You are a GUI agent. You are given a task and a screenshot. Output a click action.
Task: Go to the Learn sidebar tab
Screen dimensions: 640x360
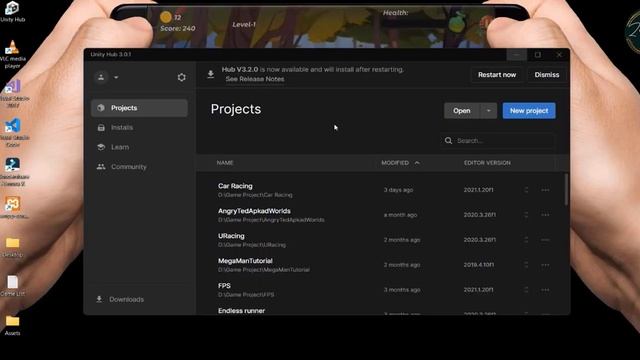click(x=139, y=147)
